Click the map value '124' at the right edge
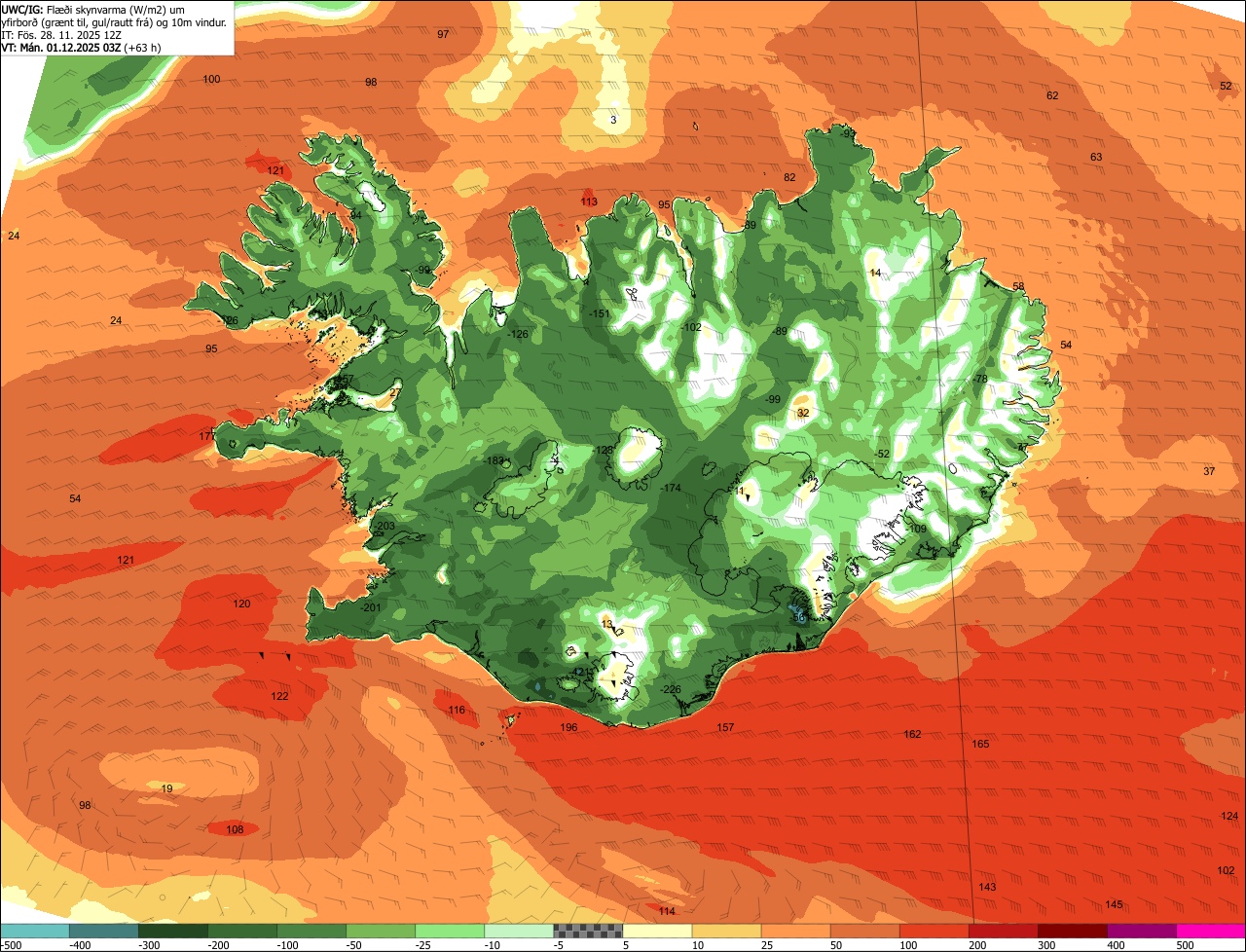This screenshot has width=1246, height=952. 1229,816
